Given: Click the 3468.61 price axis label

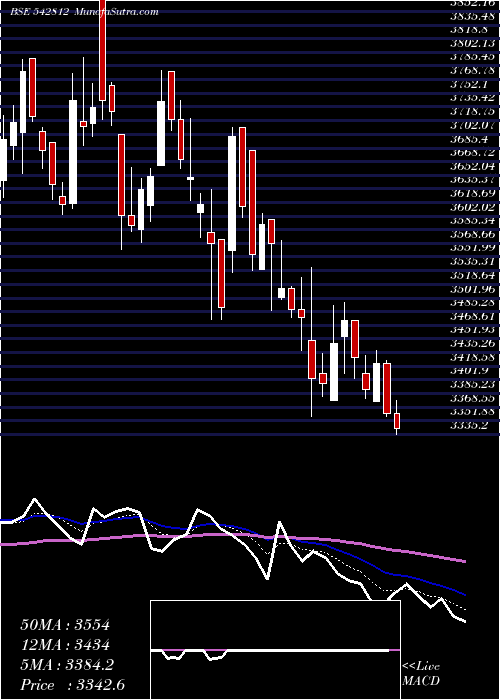Looking at the screenshot, I should click(472, 316).
